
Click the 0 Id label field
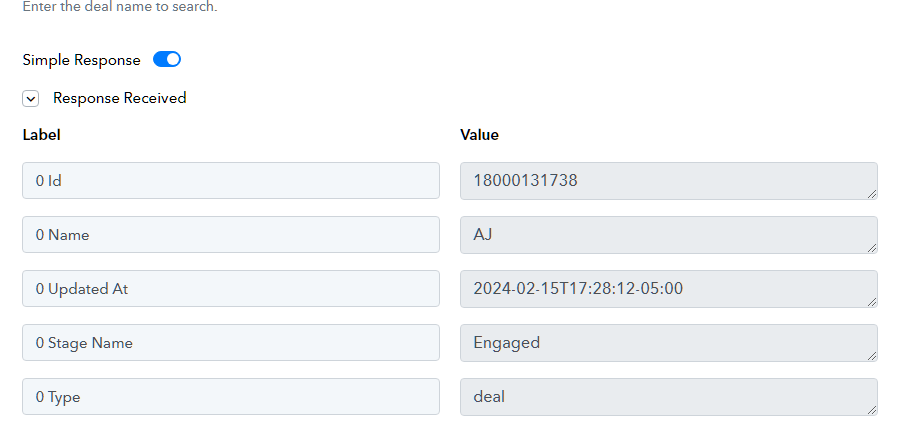pos(231,181)
